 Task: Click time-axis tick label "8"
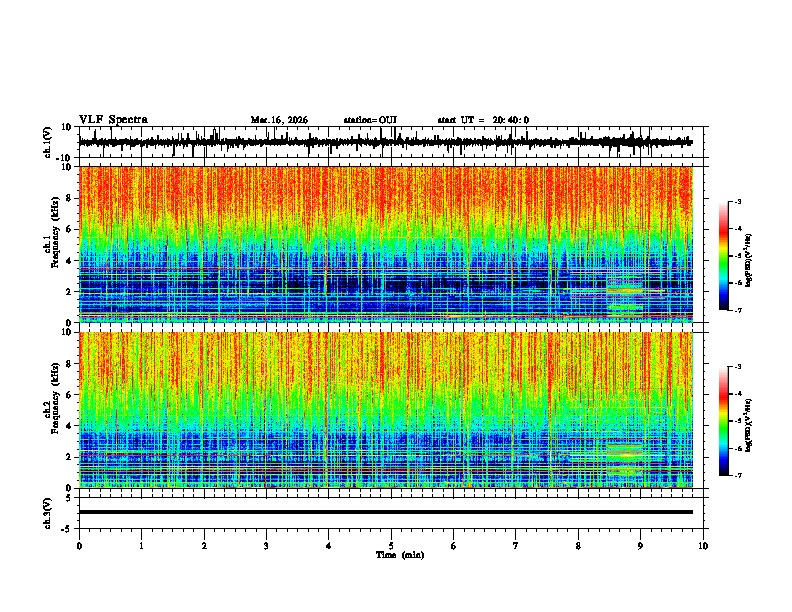tap(578, 545)
